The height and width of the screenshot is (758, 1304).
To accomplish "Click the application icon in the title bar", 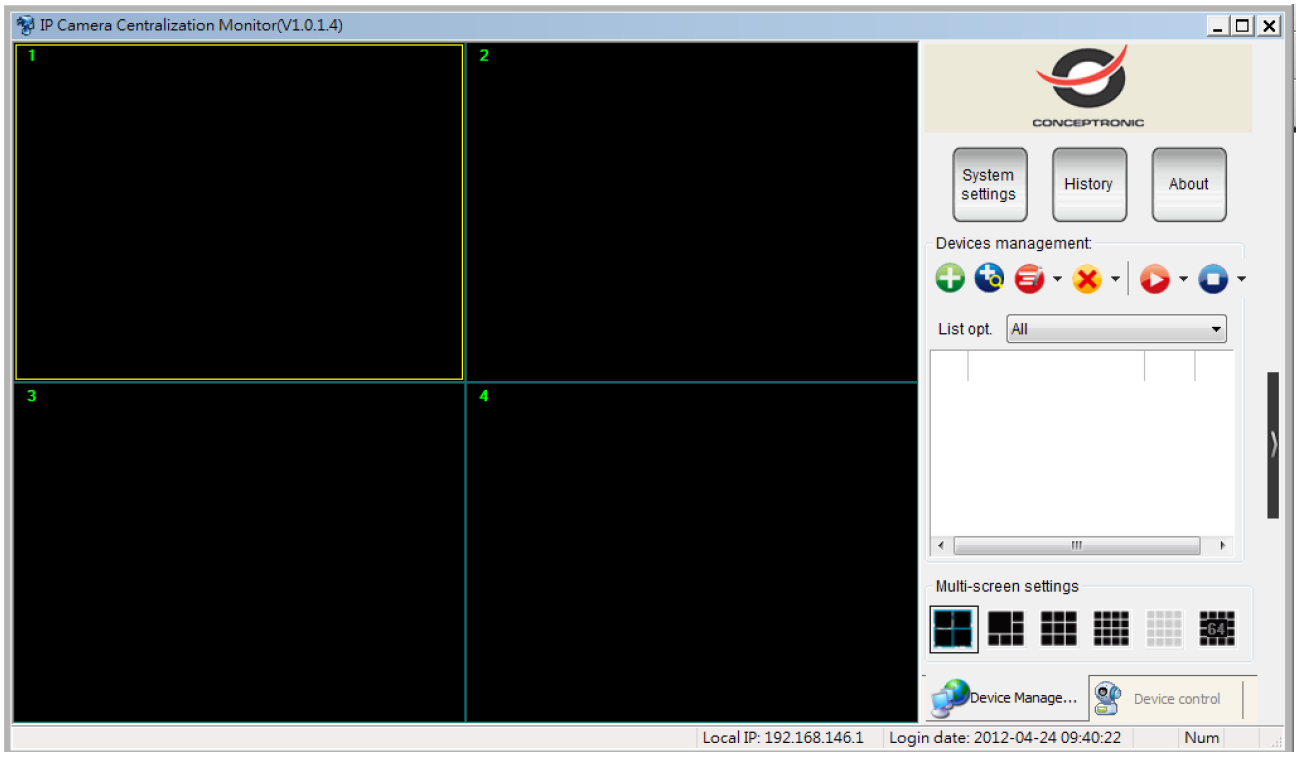I will coord(26,25).
